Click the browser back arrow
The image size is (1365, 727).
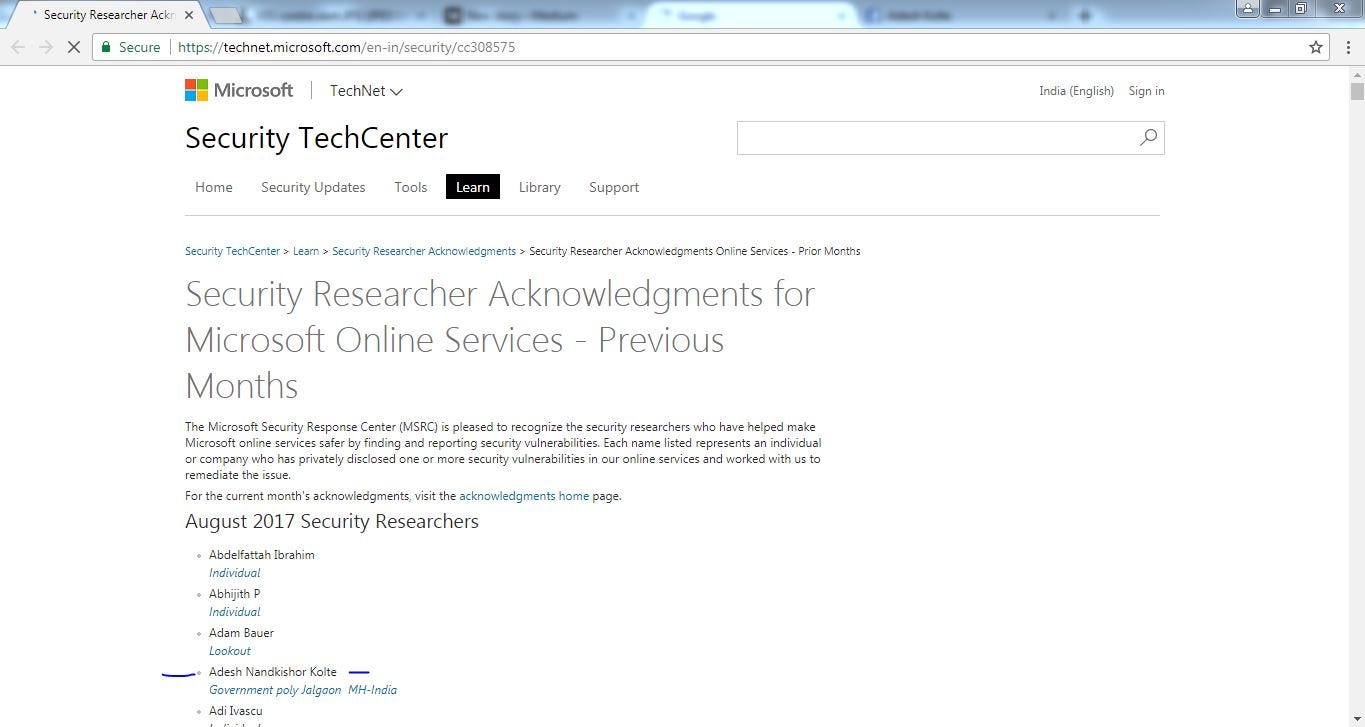pos(18,47)
